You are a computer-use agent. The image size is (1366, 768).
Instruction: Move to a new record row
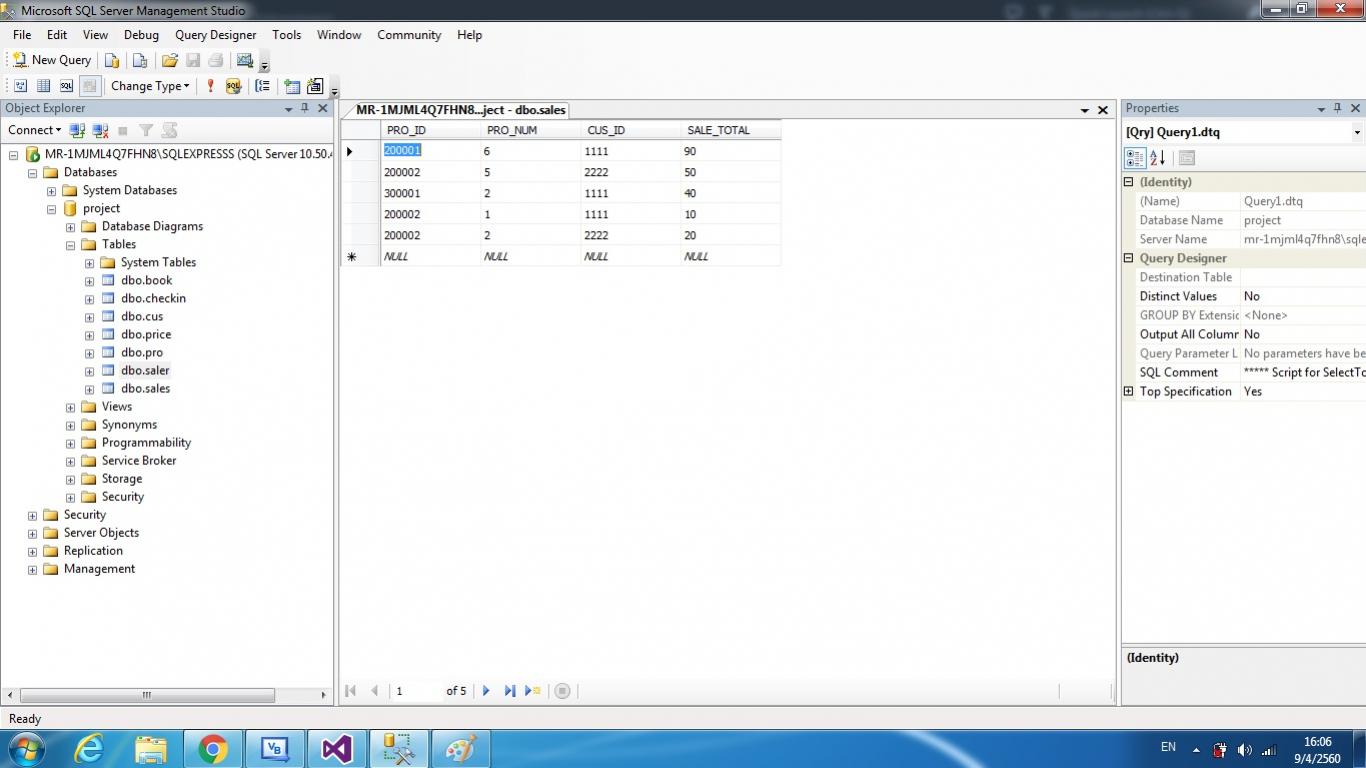[x=533, y=691]
